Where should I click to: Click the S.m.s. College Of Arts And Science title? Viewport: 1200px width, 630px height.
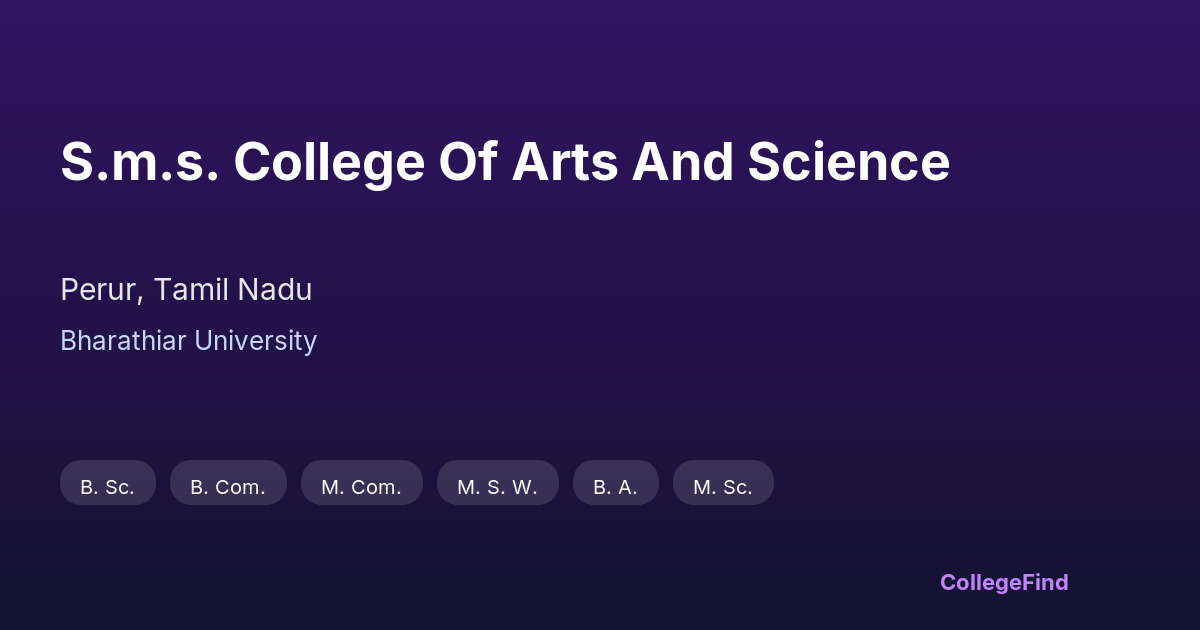(x=505, y=162)
